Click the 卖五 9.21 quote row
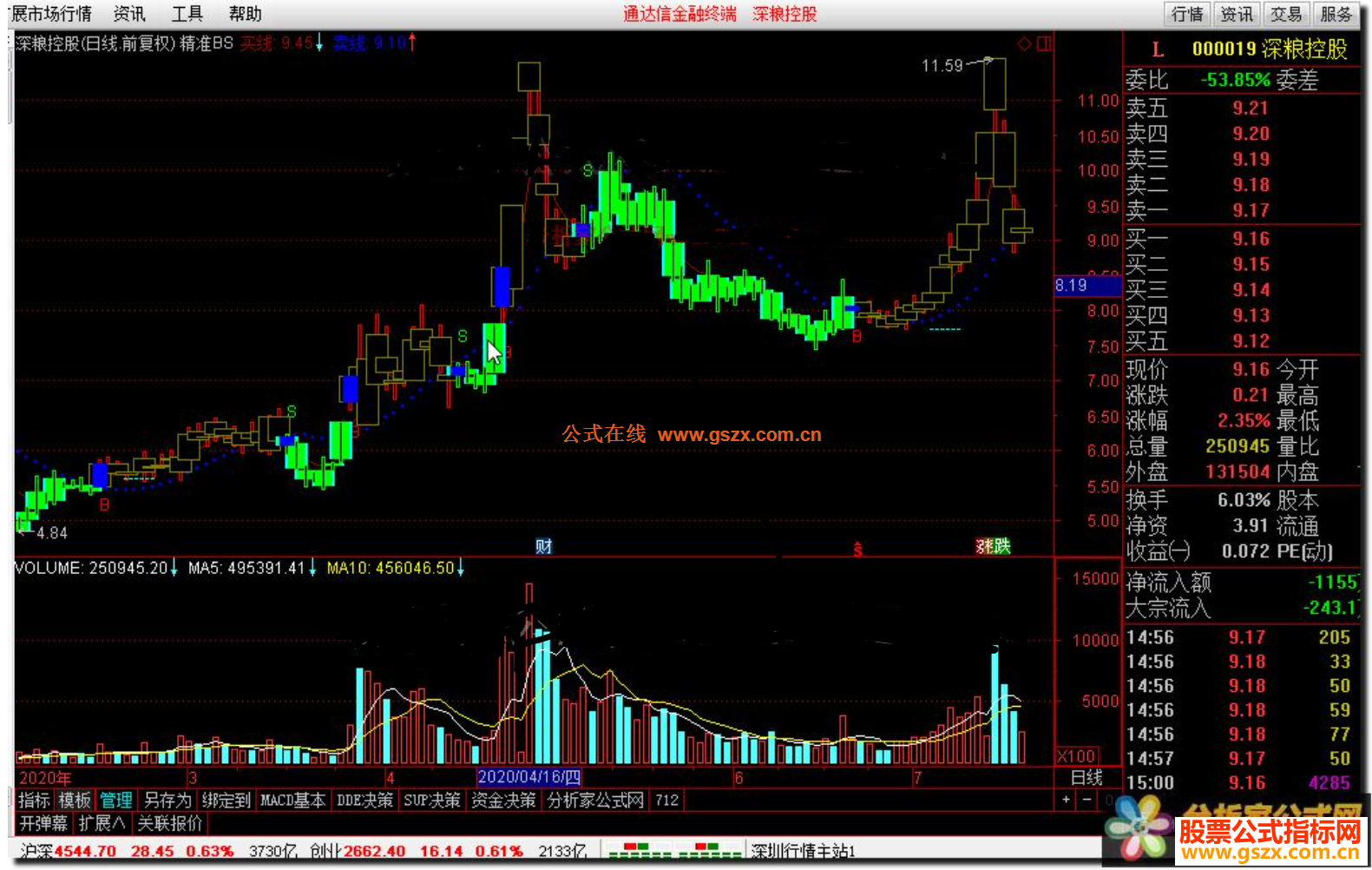This screenshot has width=1372, height=870. tap(1242, 108)
